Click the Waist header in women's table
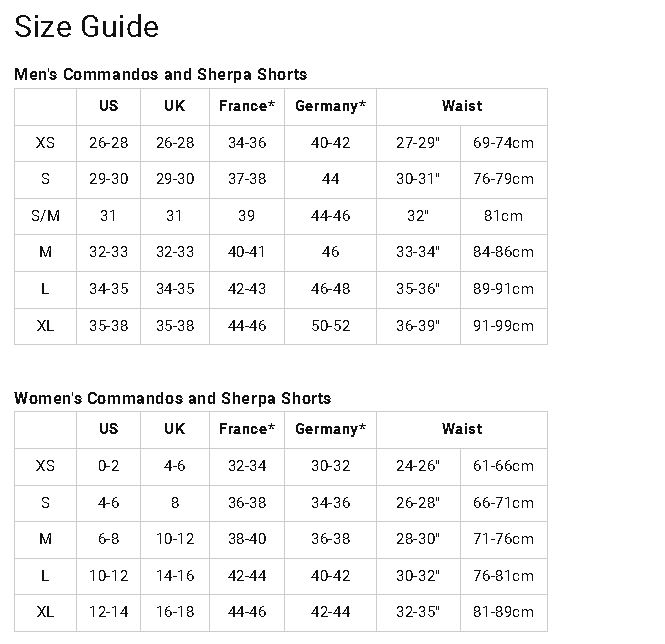Image resolution: width=665 pixels, height=644 pixels. [x=462, y=429]
